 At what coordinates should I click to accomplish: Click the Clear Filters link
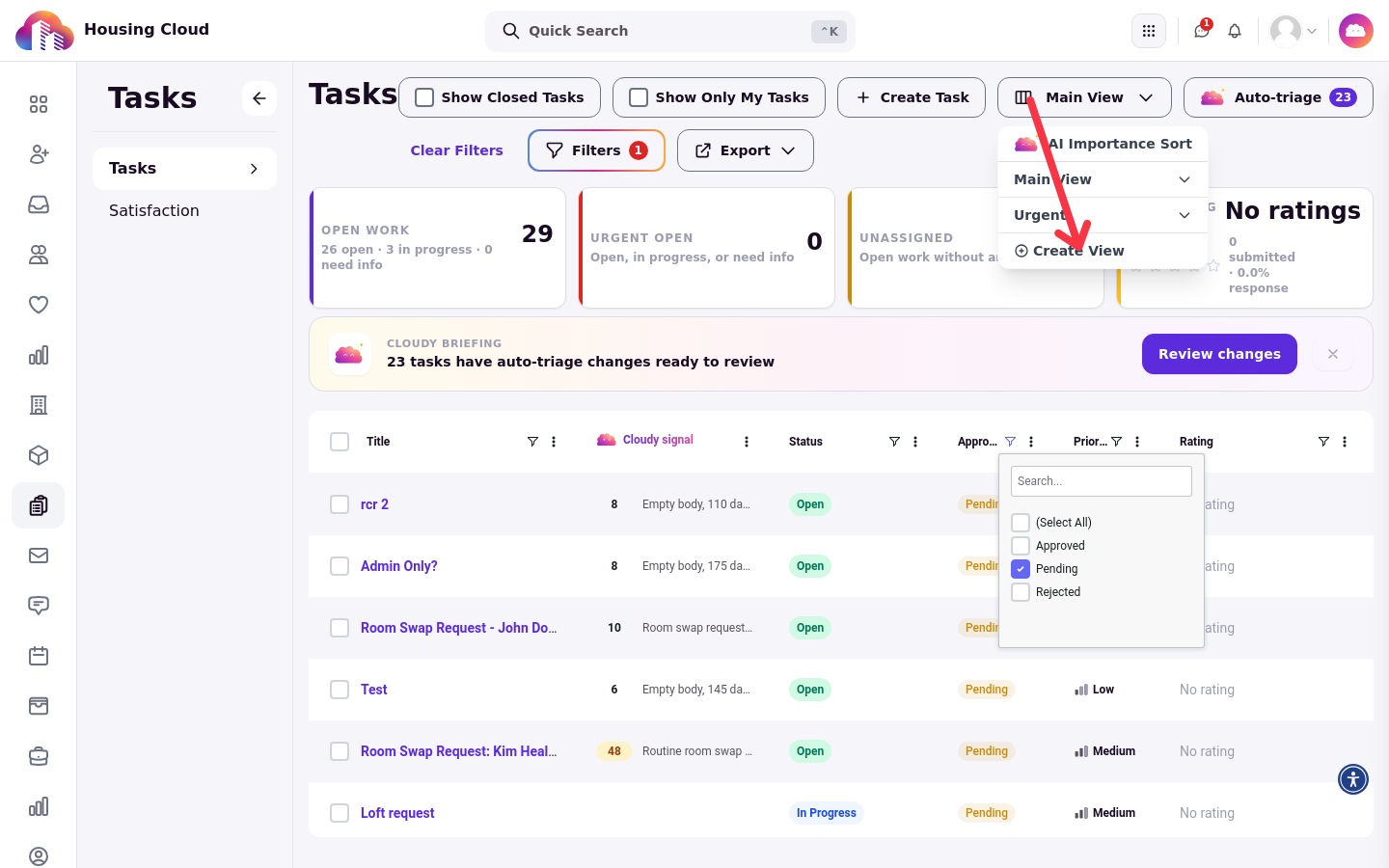tap(456, 150)
